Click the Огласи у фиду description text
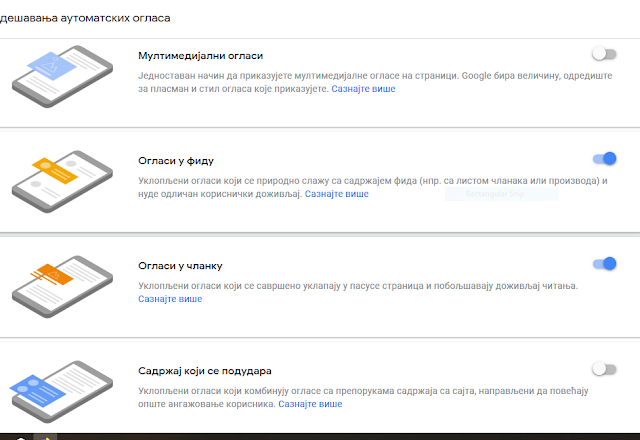The image size is (640, 440). point(373,187)
